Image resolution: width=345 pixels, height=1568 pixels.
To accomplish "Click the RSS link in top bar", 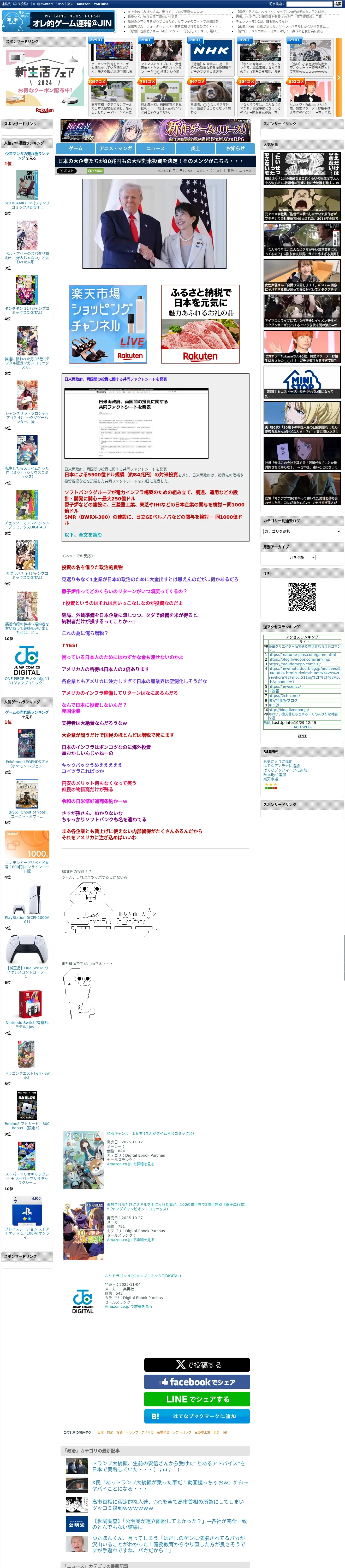I will (61, 4).
